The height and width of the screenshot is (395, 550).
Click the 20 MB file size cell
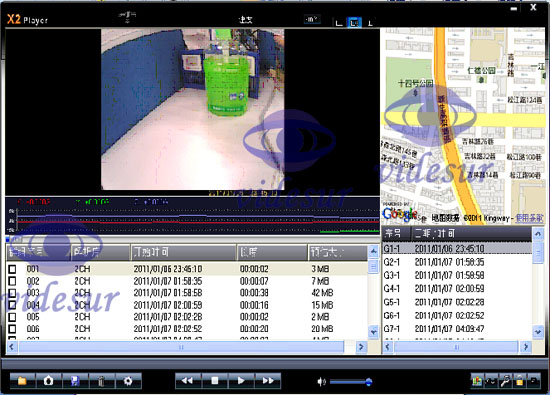[x=322, y=329]
